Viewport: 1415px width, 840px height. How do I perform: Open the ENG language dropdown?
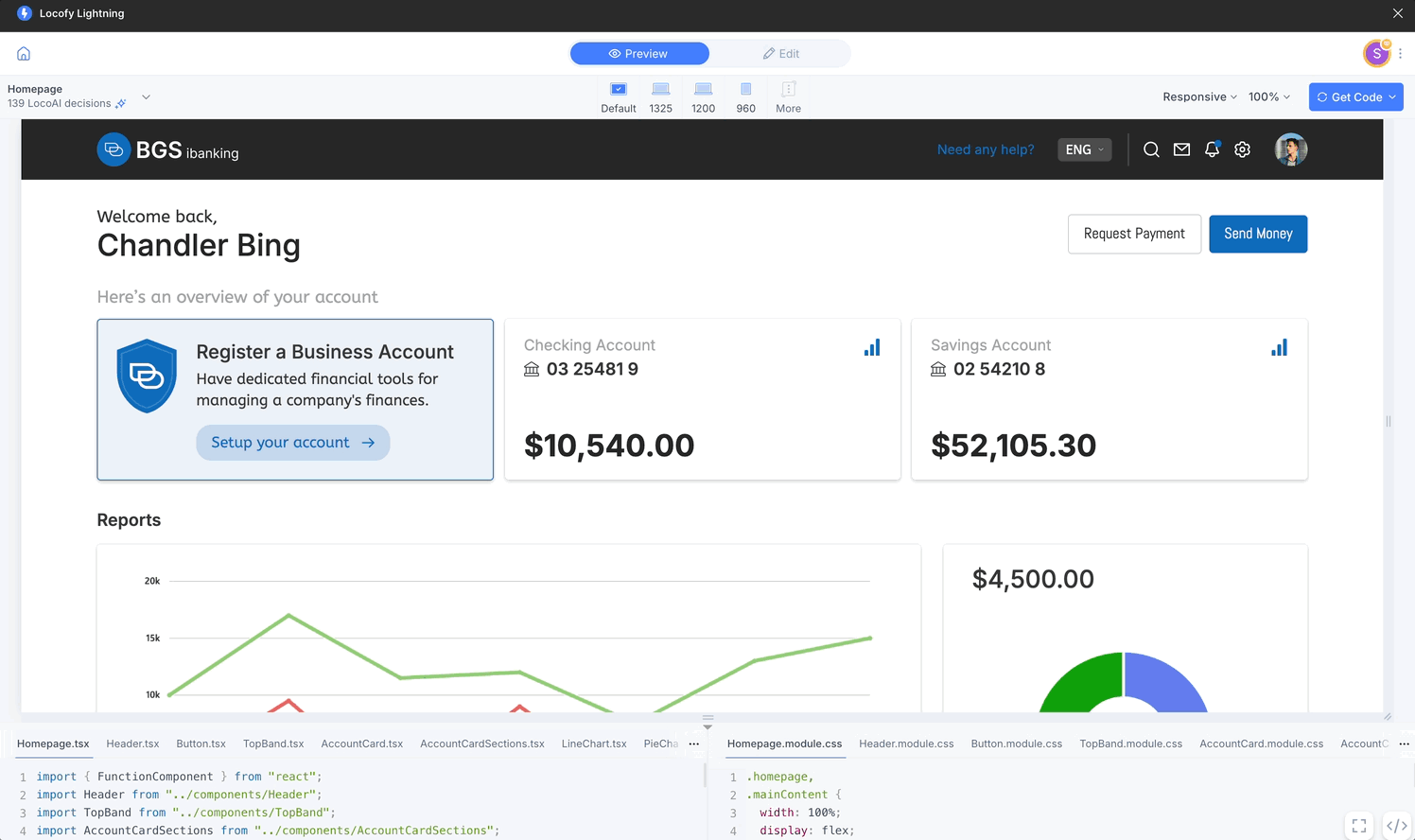[x=1084, y=149]
